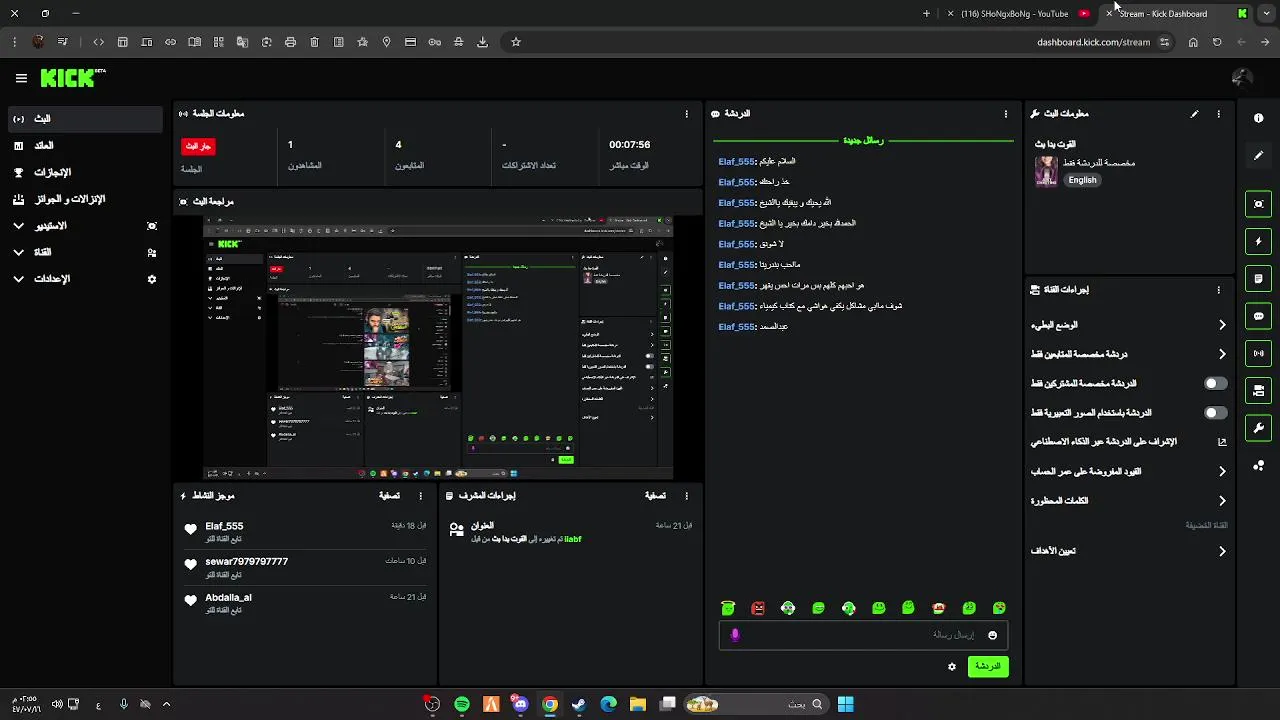Select Revenue (العائد) in sidebar

pyautogui.click(x=84, y=146)
